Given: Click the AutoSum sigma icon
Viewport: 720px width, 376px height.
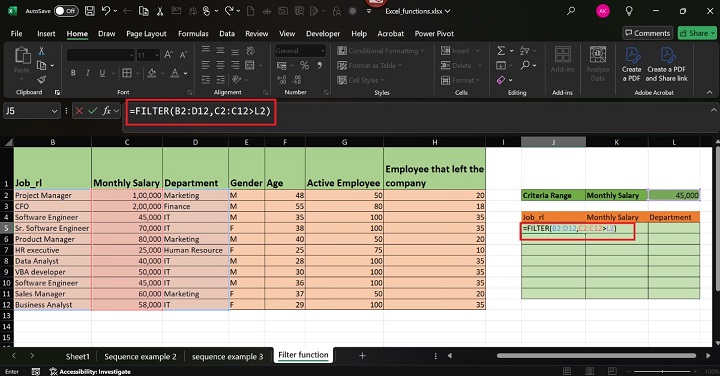Looking at the screenshot, I should click(501, 51).
